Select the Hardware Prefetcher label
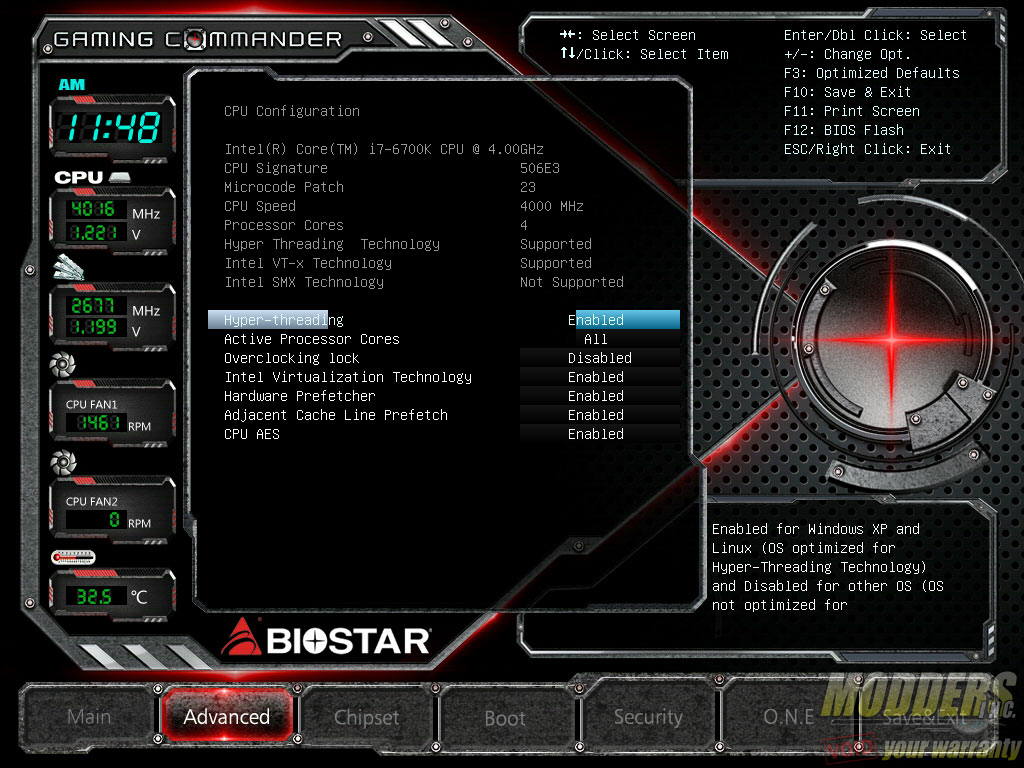Viewport: 1024px width, 768px height. pyautogui.click(x=300, y=396)
